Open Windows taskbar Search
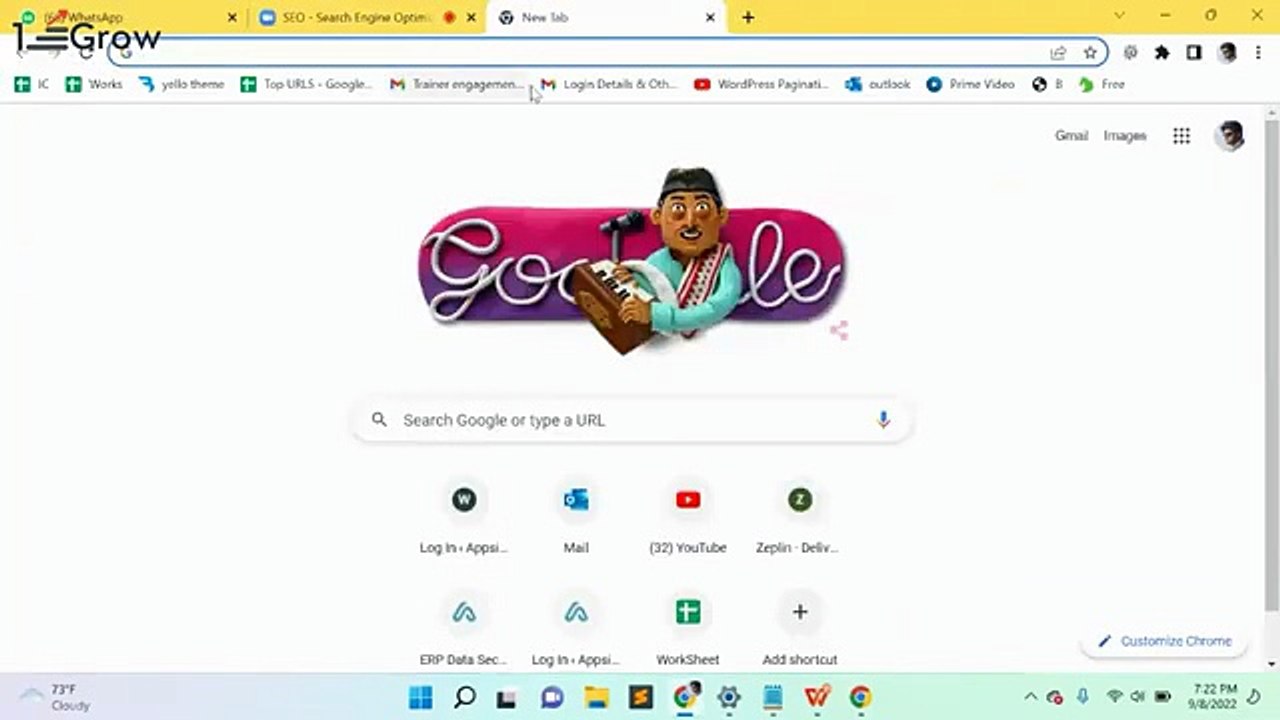 coord(464,697)
